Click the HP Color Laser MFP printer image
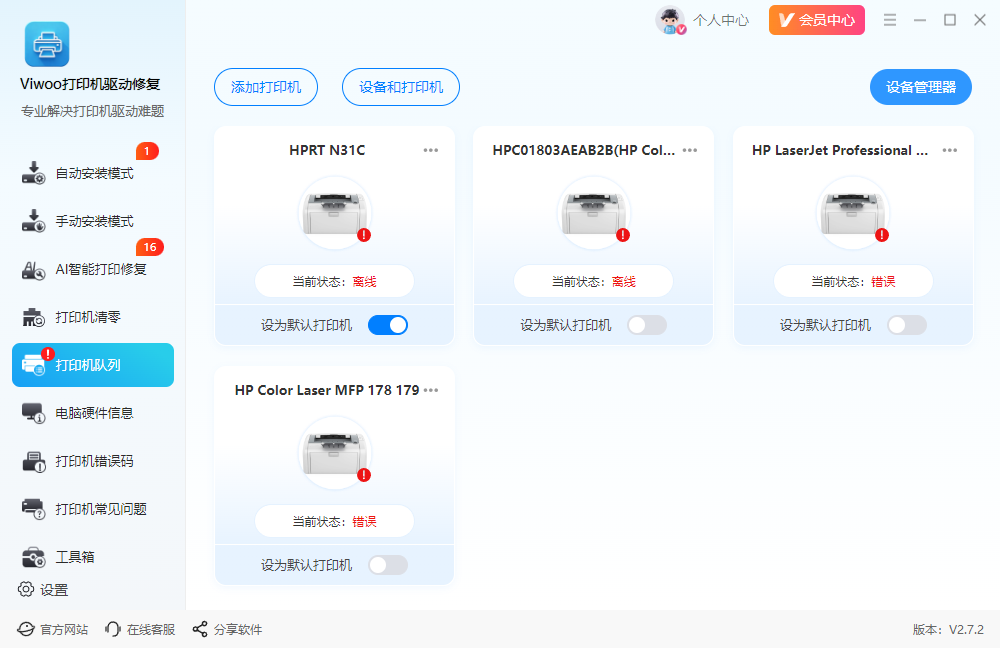The image size is (1000, 650). (335, 452)
